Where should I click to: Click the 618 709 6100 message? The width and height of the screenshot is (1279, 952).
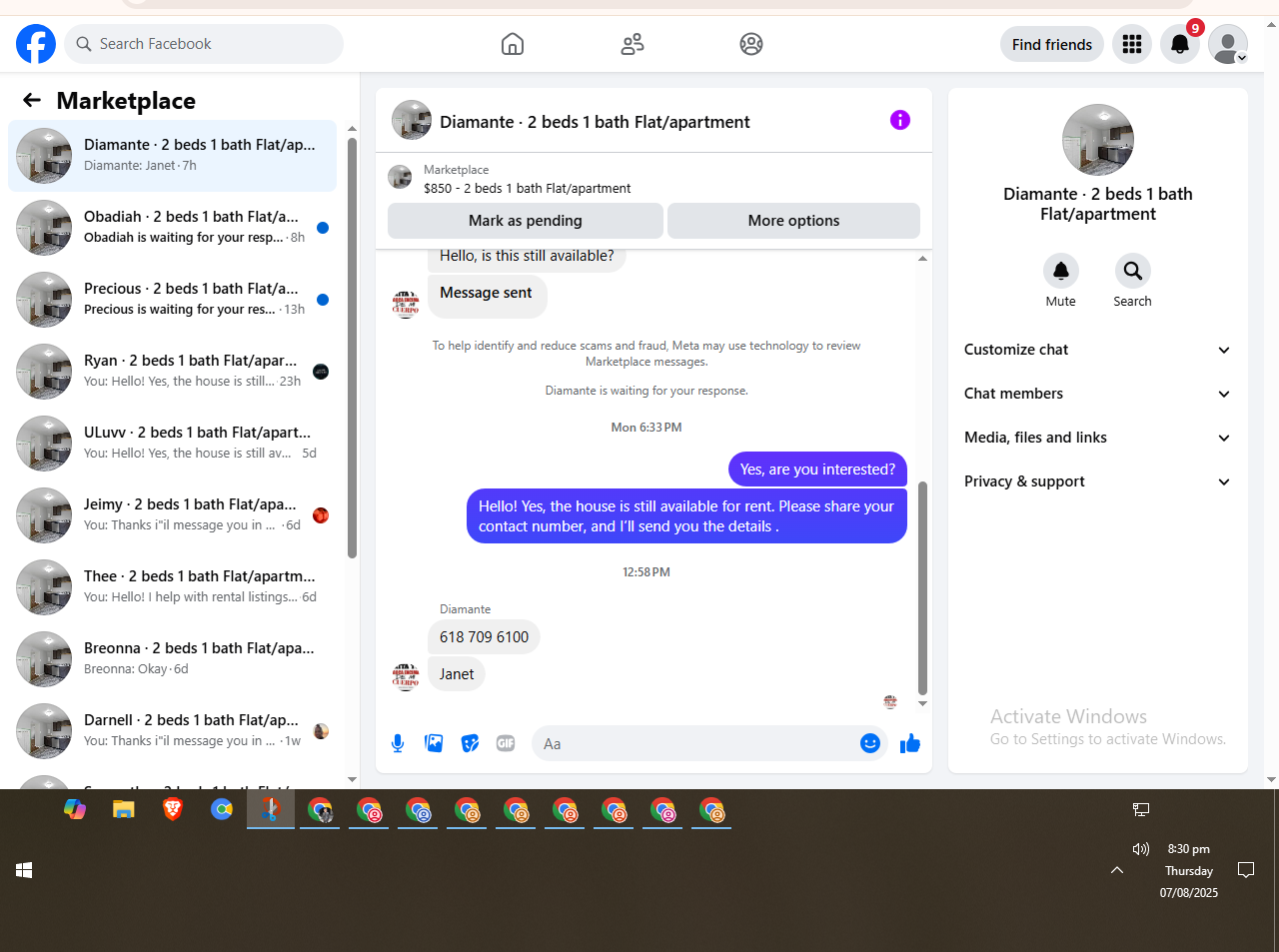click(x=484, y=637)
